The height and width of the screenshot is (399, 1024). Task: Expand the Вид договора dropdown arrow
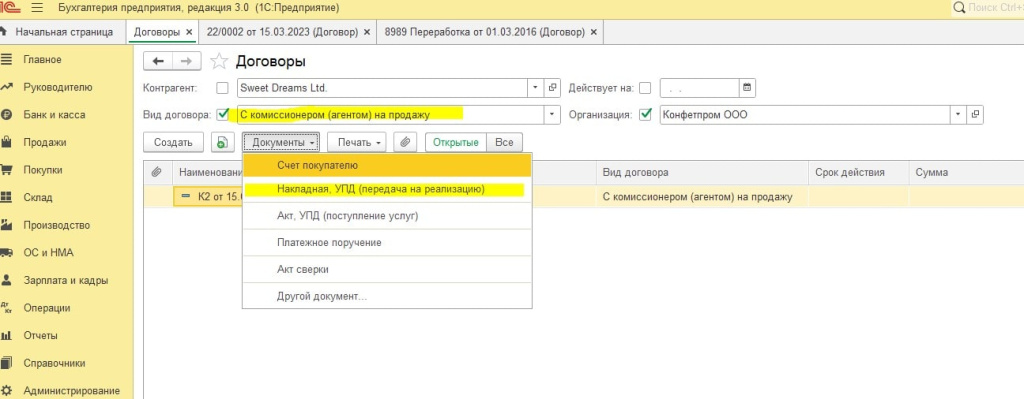click(x=552, y=115)
